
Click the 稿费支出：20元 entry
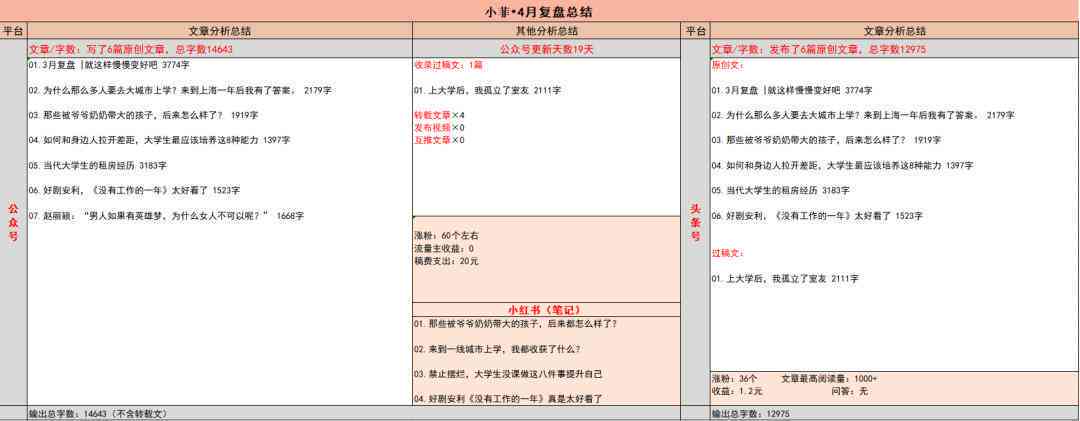point(446,261)
